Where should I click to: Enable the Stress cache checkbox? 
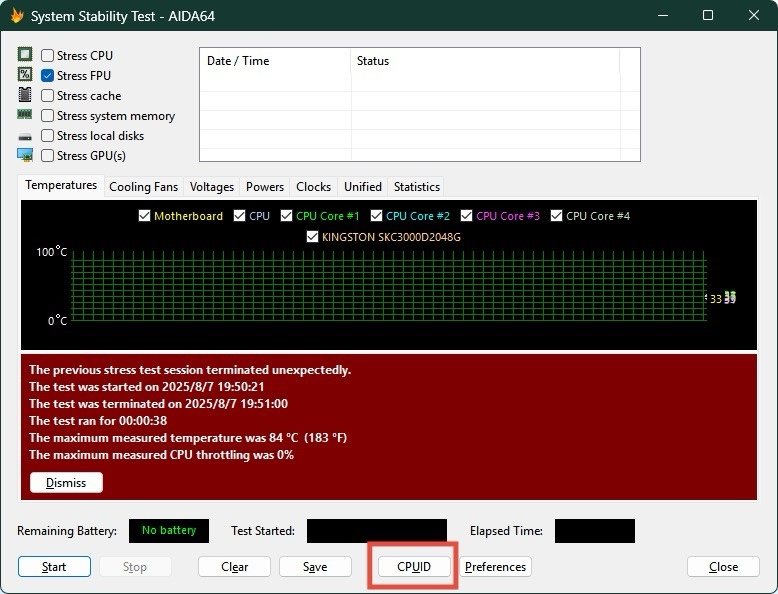(47, 95)
